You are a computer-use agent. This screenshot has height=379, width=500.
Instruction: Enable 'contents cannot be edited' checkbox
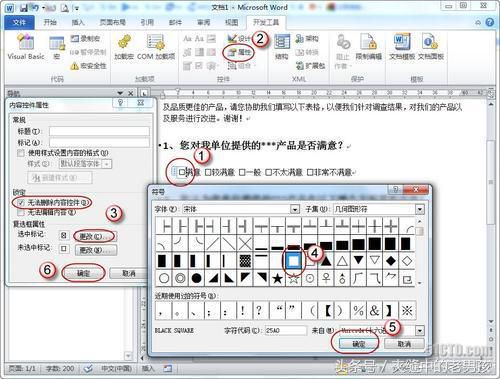(21, 212)
